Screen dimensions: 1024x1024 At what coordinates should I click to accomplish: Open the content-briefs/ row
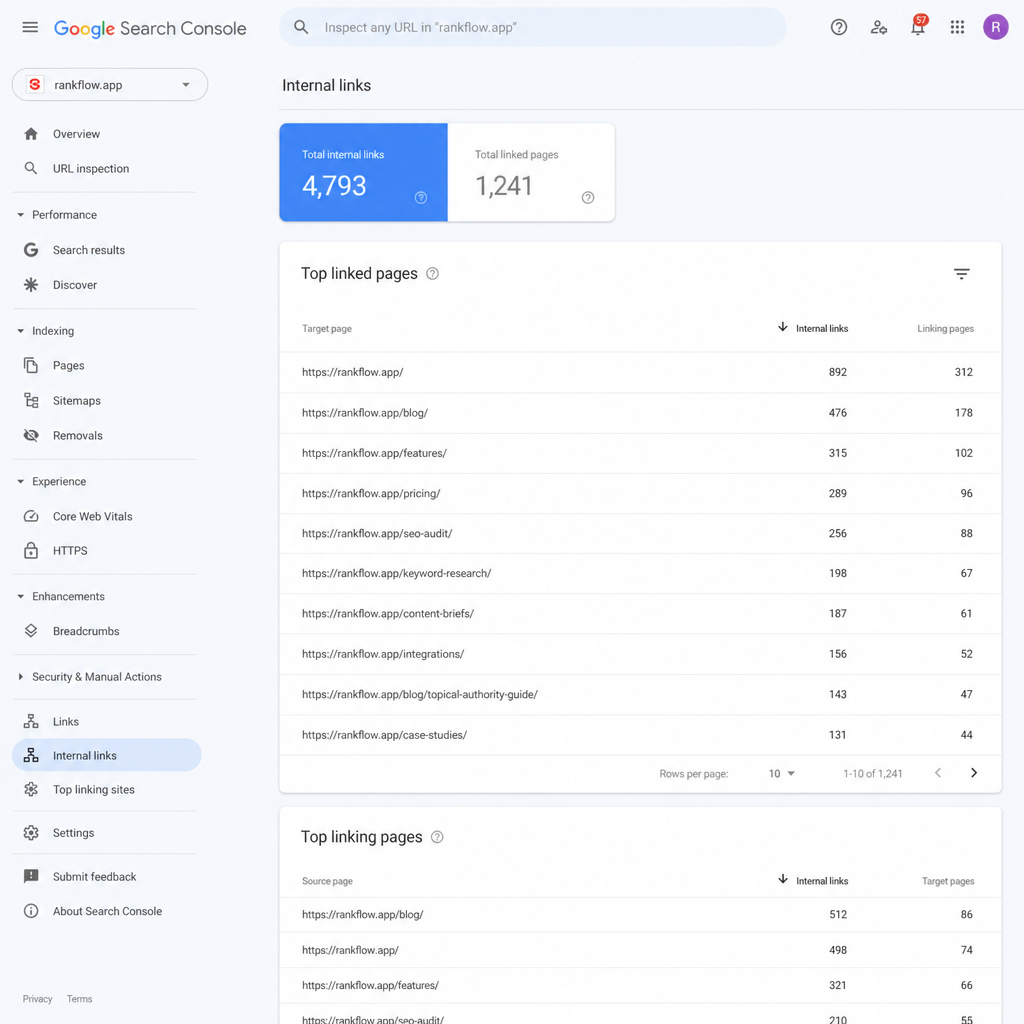[640, 614]
